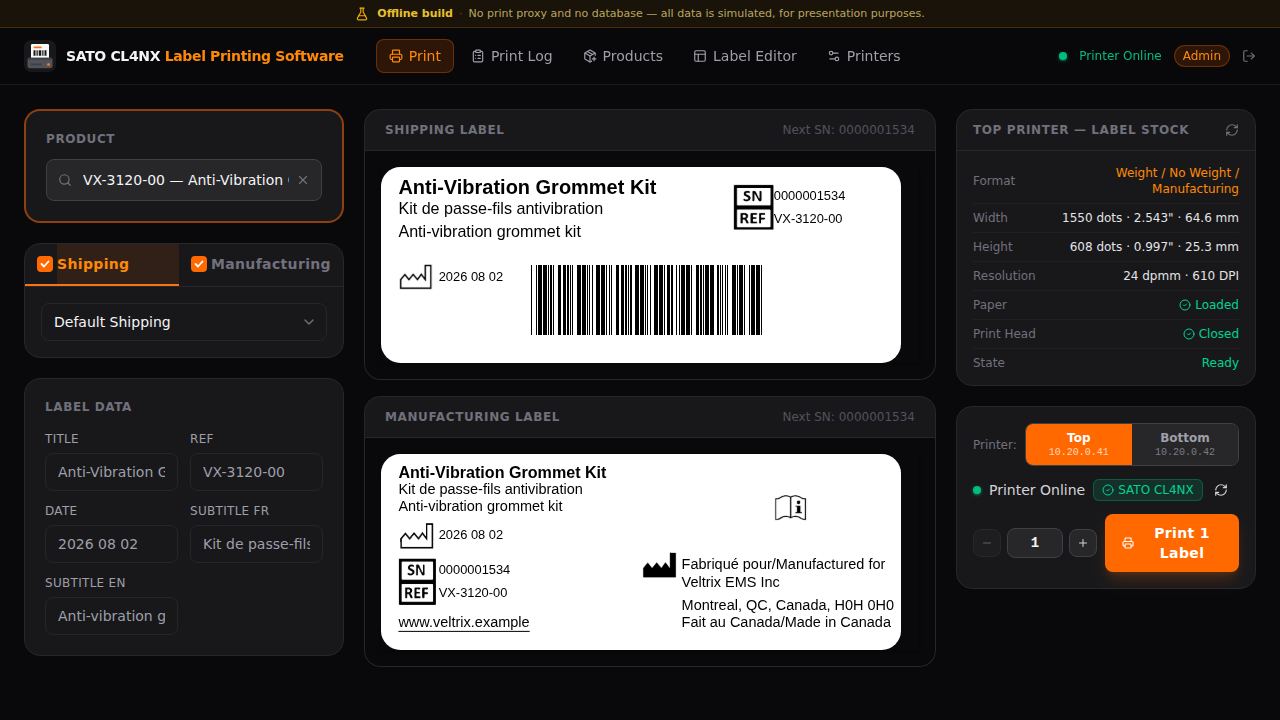Screen dimensions: 1280x720
Task: Click the SUBTITLE FR input field
Action: coord(256,544)
